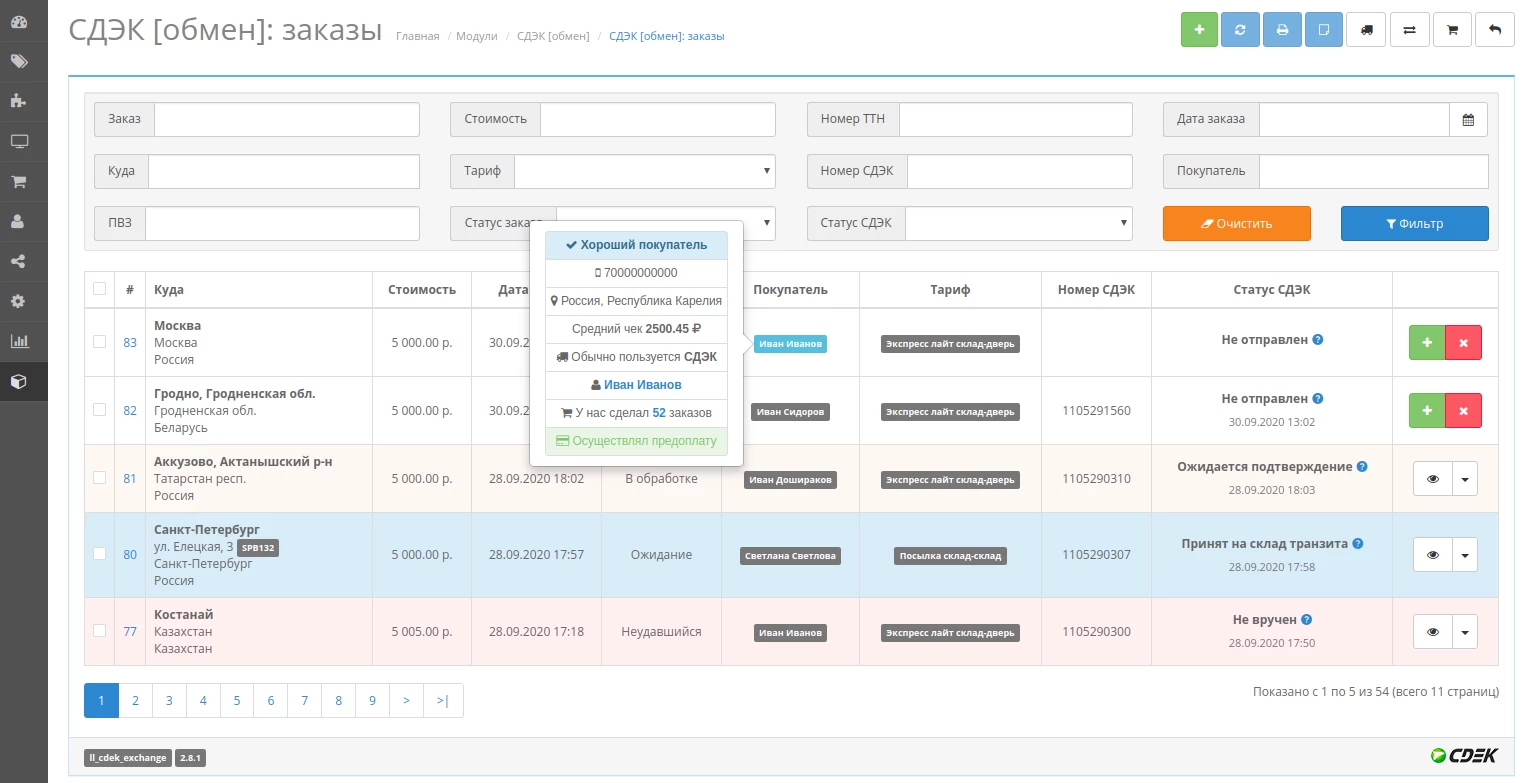Click red delete cross for order 82

(1463, 410)
